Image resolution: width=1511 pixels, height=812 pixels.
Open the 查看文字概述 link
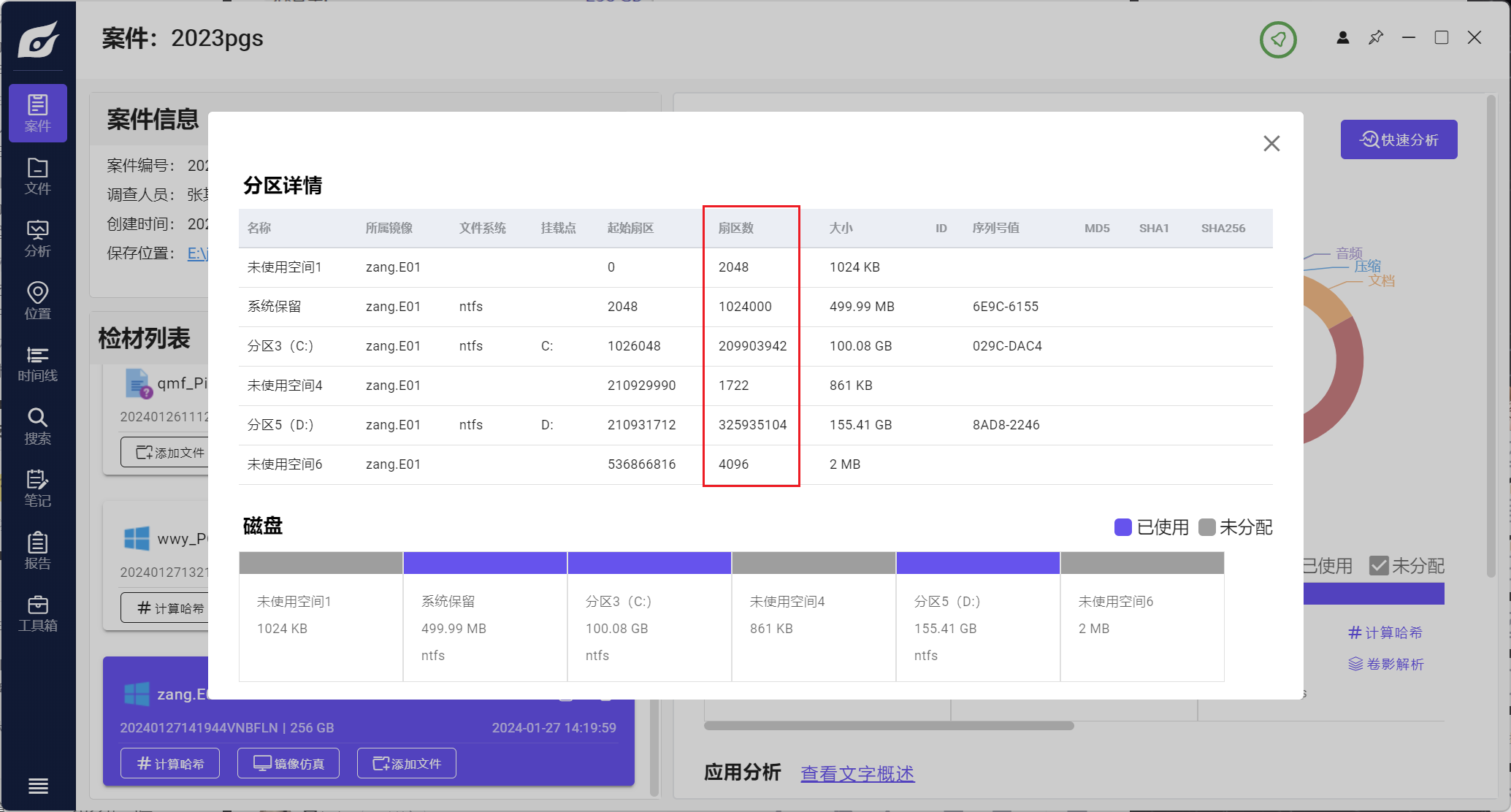857,773
